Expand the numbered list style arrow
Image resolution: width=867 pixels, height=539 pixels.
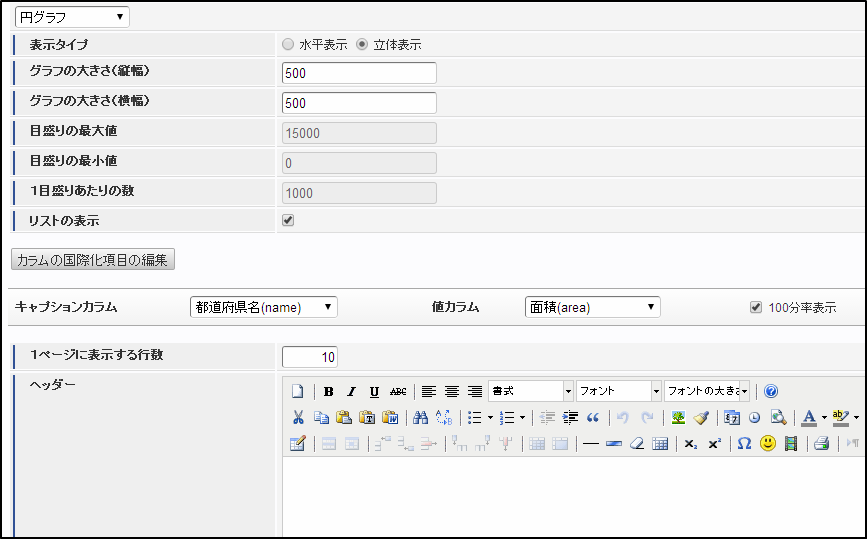point(522,418)
